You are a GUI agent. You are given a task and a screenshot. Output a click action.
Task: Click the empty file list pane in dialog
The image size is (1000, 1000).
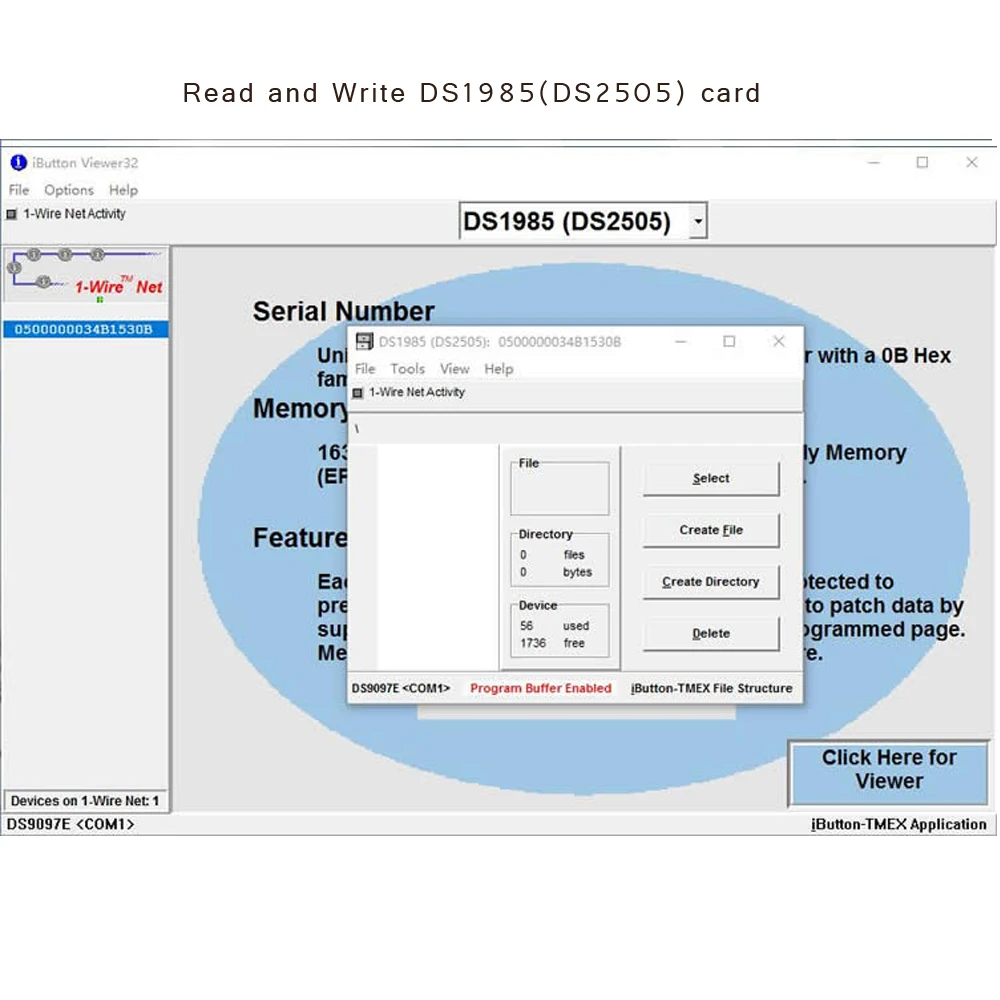[438, 556]
